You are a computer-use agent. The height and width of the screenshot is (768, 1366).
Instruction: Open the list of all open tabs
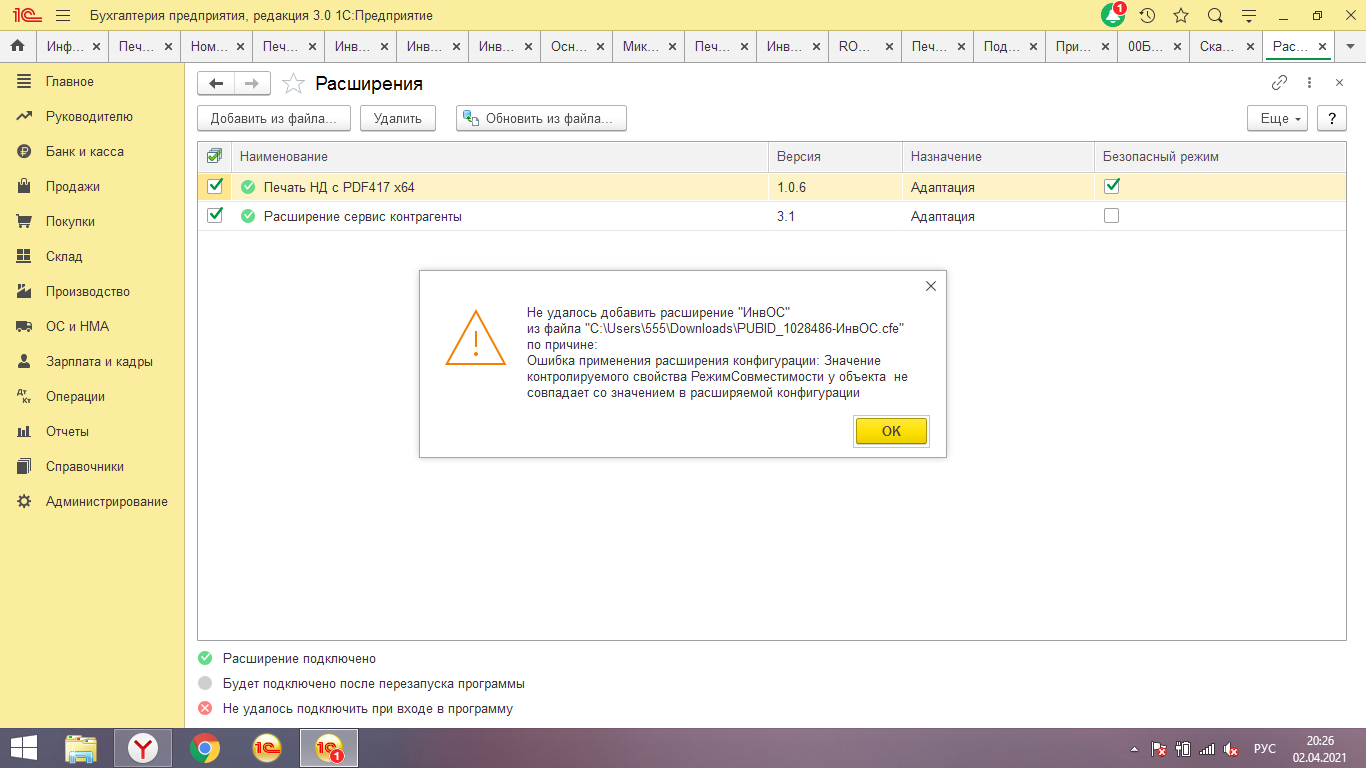coord(1351,47)
